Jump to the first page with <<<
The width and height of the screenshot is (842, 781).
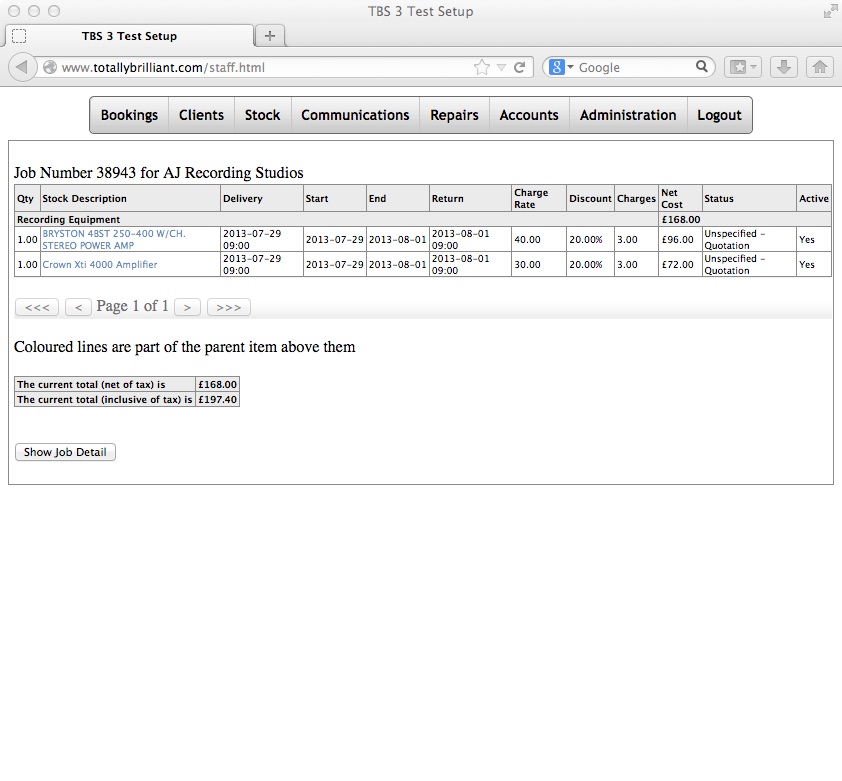click(37, 307)
